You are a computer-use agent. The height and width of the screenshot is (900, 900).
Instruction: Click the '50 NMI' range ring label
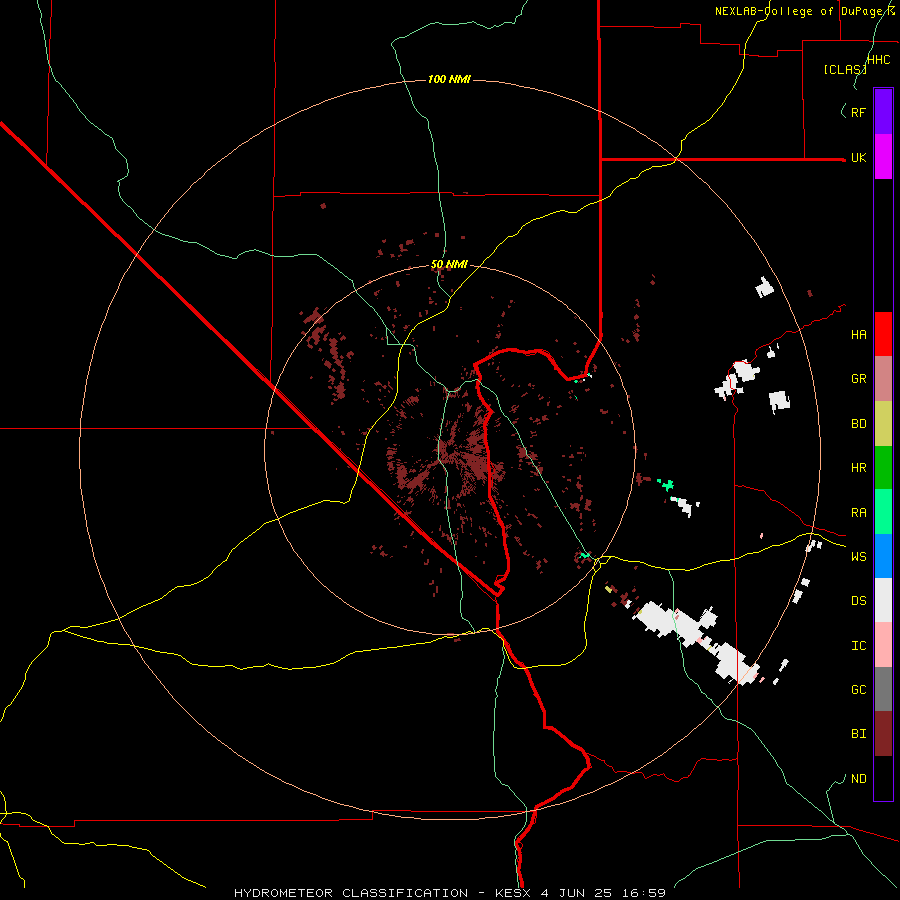coord(449,264)
